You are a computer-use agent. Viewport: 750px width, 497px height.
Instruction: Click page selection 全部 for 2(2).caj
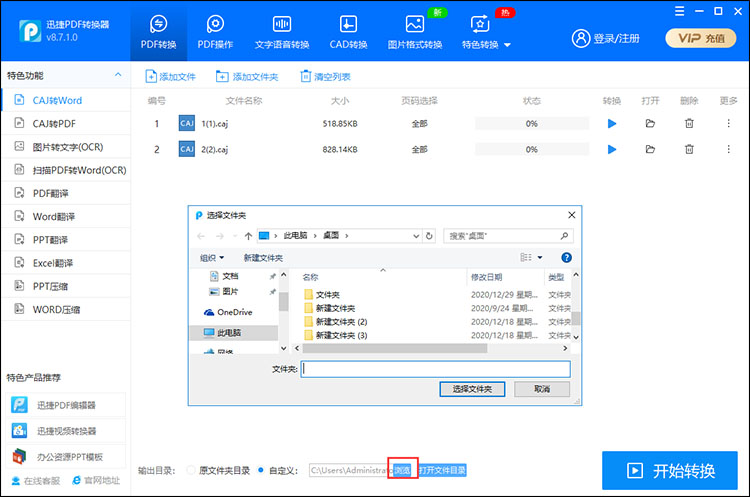click(x=419, y=149)
